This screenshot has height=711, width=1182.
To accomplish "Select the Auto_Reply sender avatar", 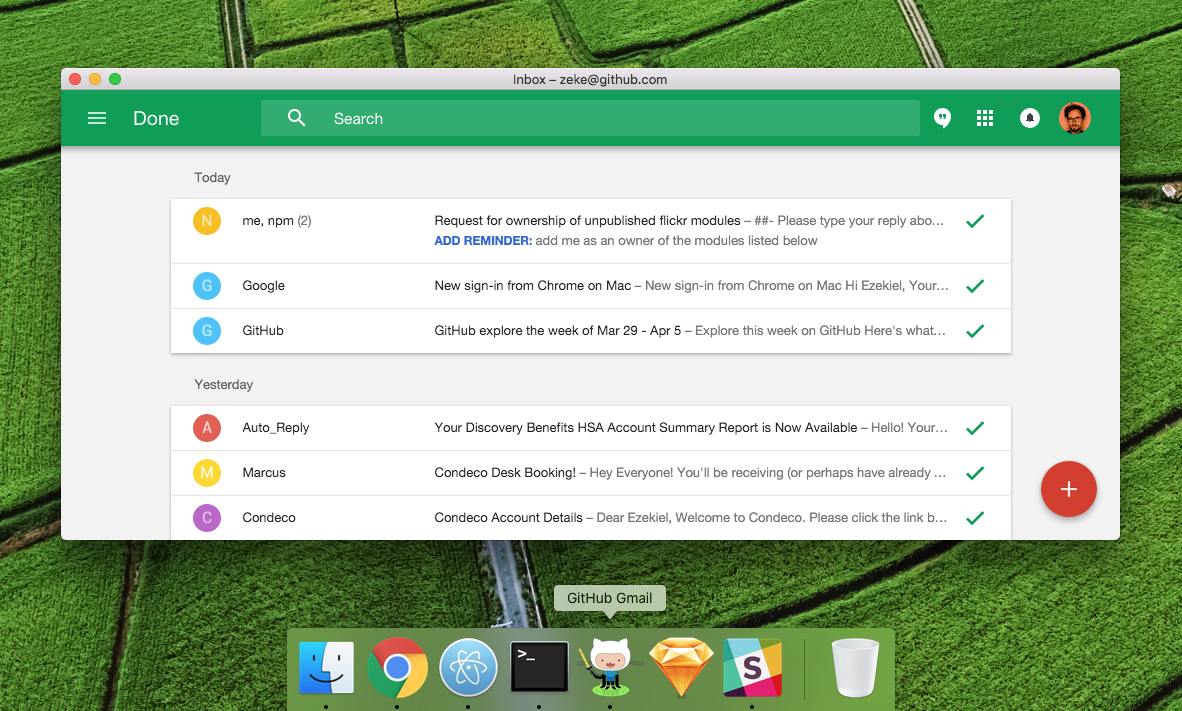I will click(207, 428).
